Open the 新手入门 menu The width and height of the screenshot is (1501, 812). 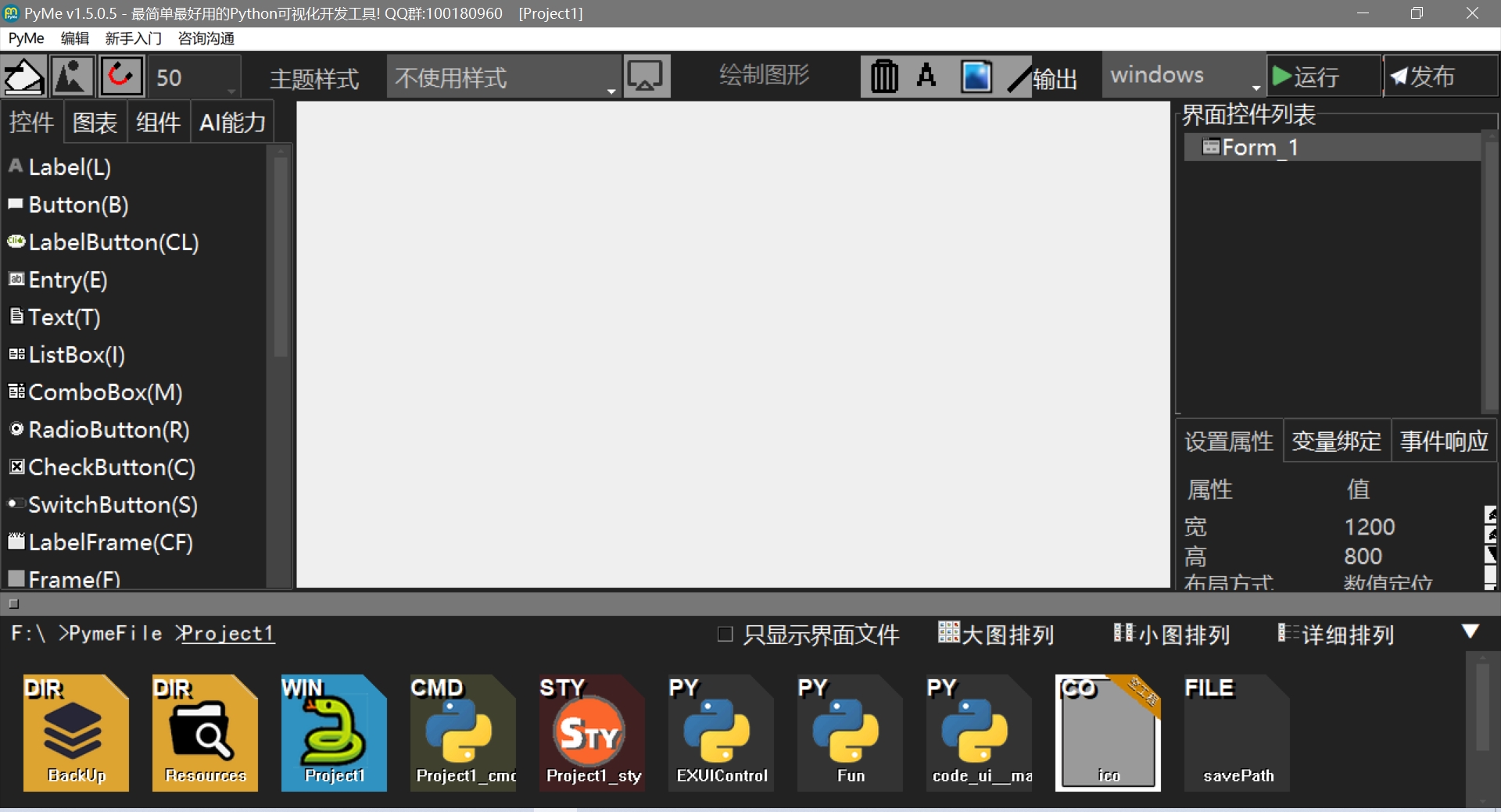coord(133,38)
